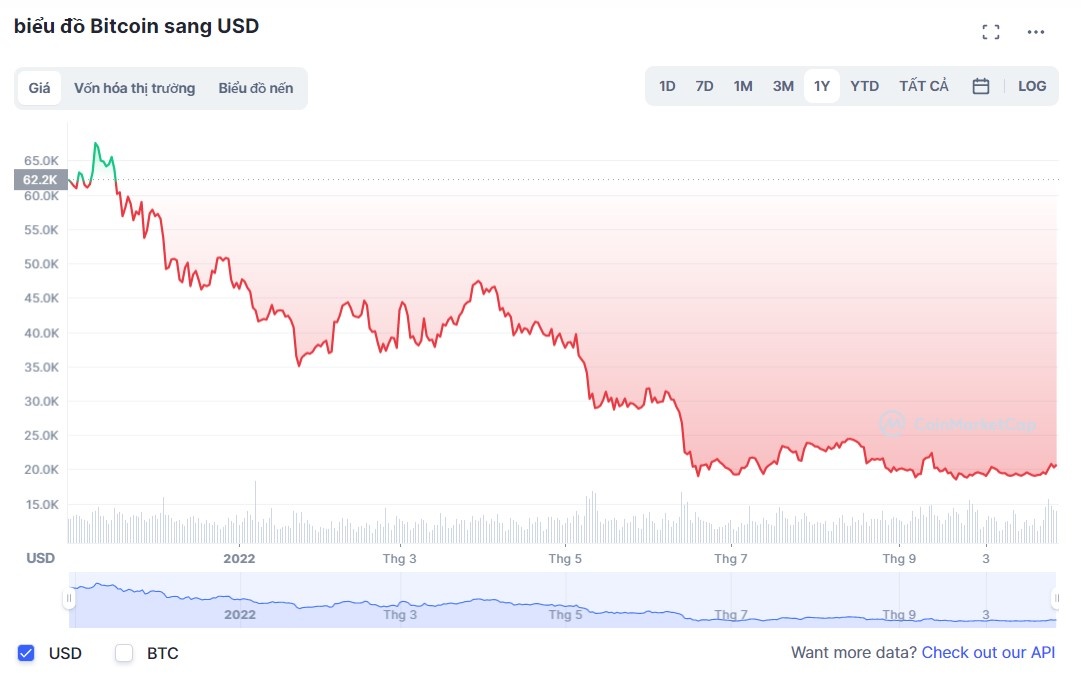Switch chart to TẤT CẢ range

[x=923, y=86]
